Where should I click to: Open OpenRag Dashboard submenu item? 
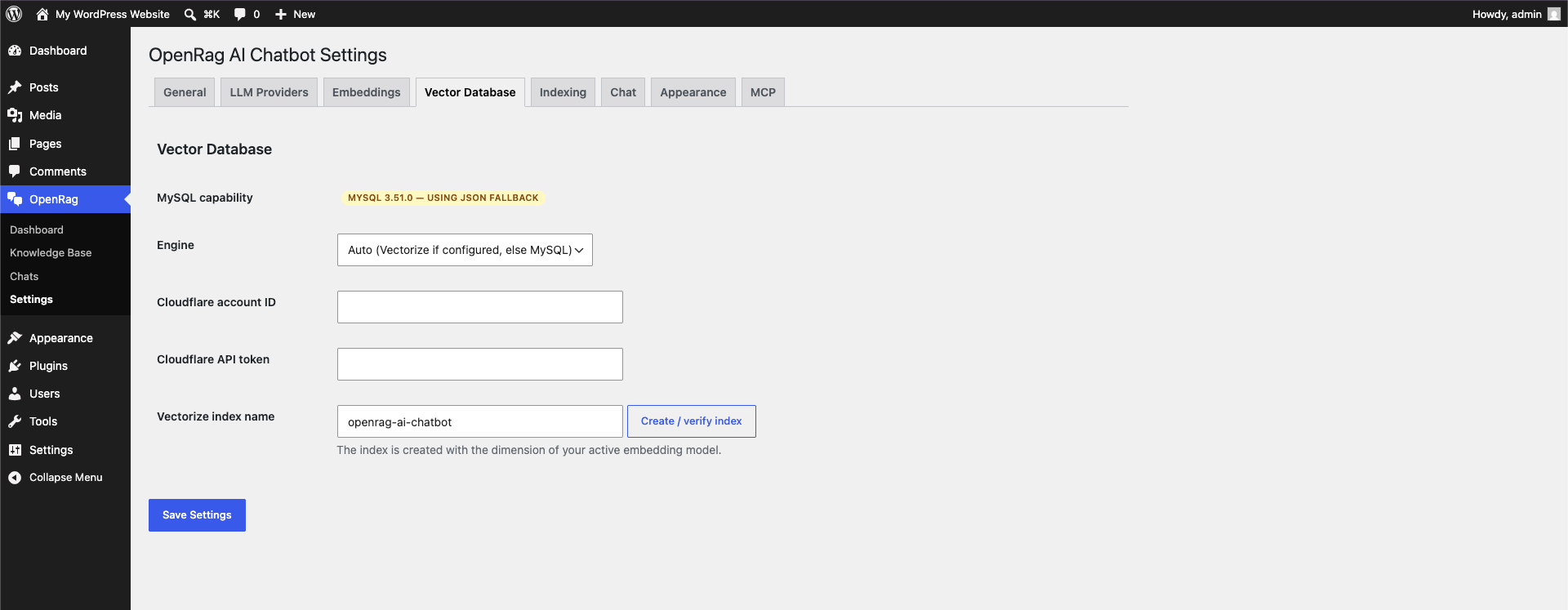(x=37, y=230)
